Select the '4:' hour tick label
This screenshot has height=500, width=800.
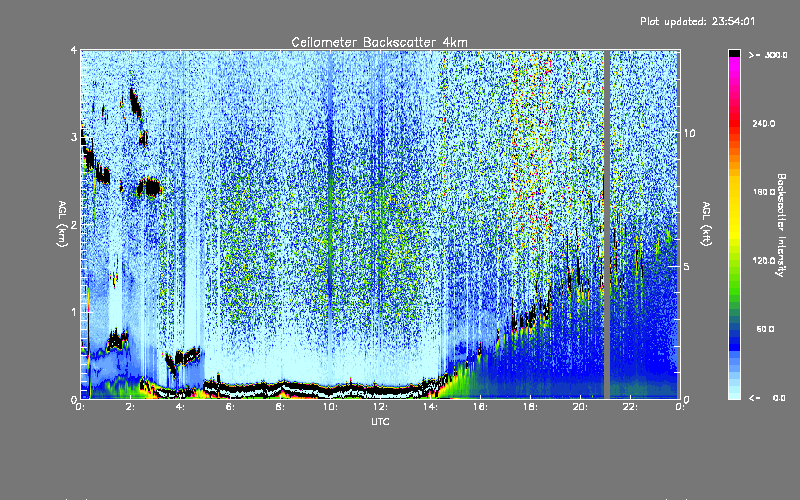coord(180,407)
